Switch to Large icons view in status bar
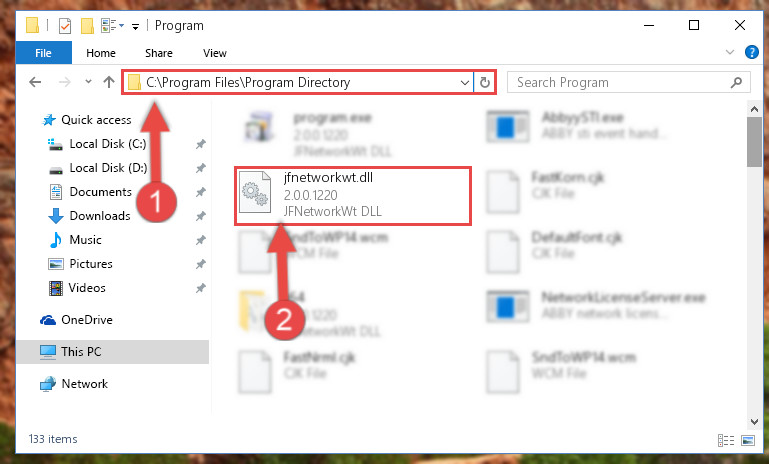769x464 pixels. pos(748,440)
